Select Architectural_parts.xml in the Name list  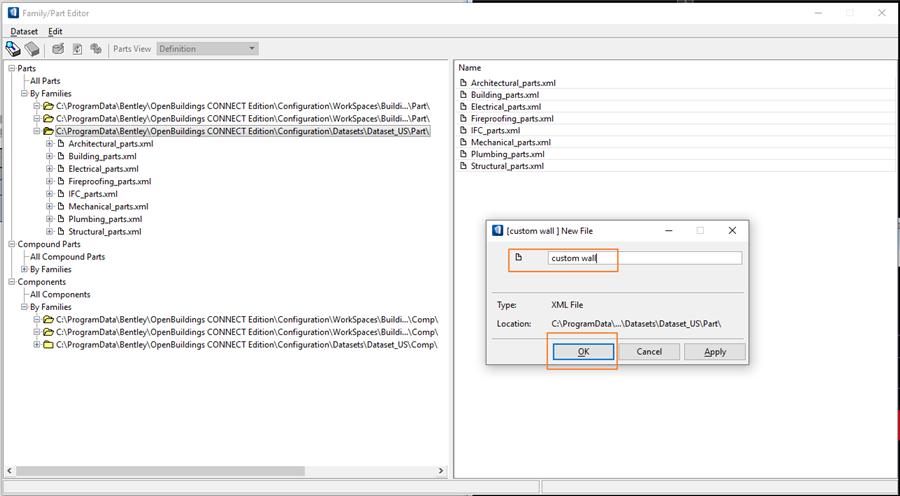[513, 83]
